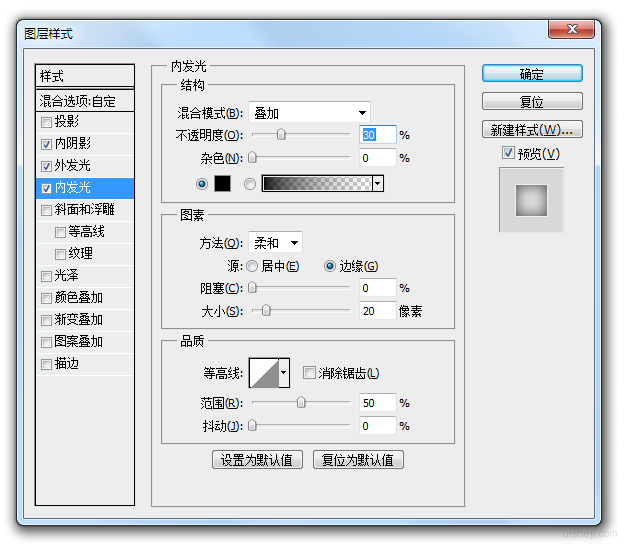Click the contour curve thumbnail
The height and width of the screenshot is (549, 625).
(264, 373)
